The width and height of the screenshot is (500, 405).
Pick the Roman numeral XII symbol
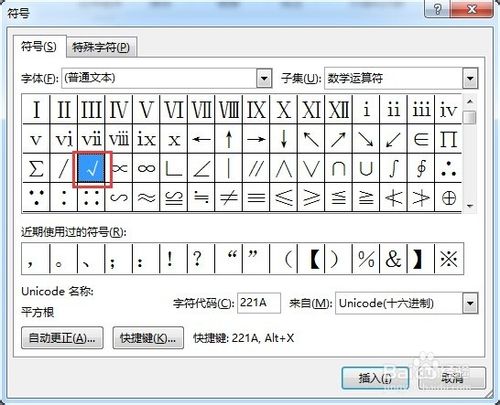click(338, 109)
